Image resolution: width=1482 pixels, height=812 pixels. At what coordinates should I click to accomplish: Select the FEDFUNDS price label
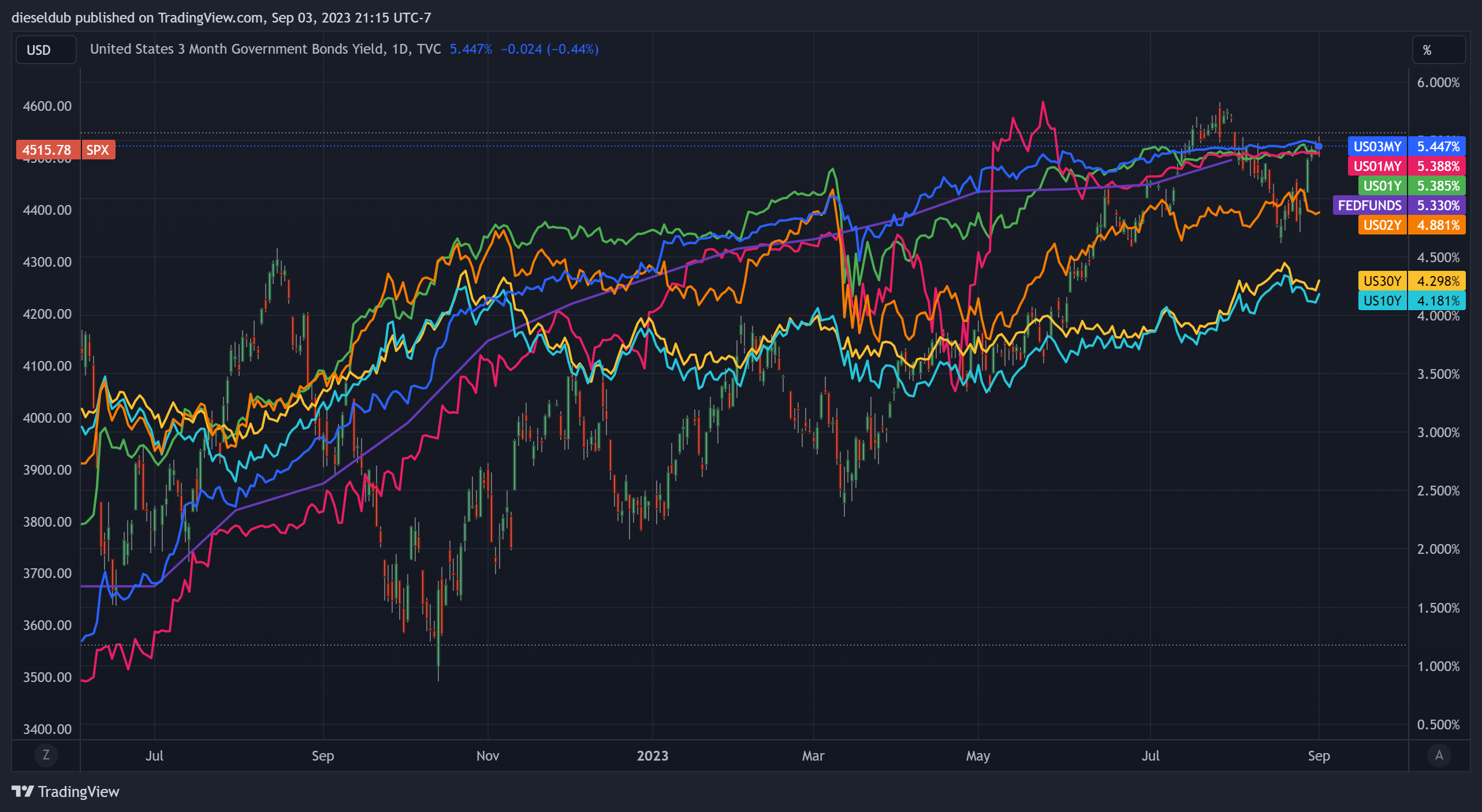coord(1399,205)
